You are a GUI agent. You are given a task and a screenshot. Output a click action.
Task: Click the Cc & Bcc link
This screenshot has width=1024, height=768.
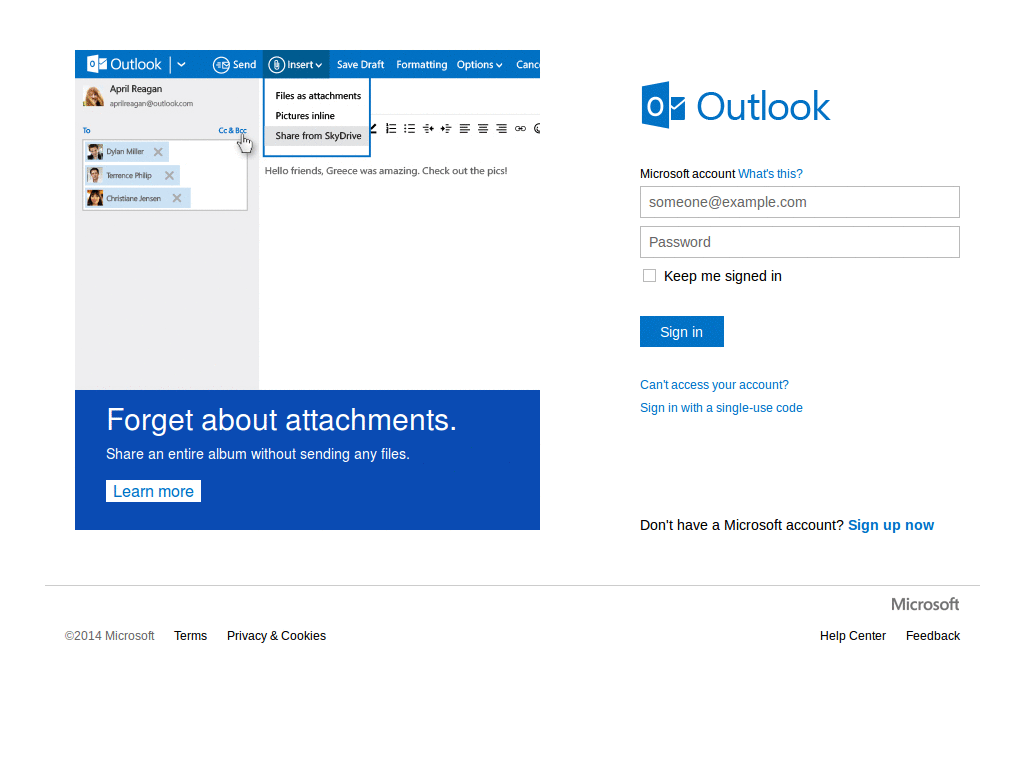coord(232,131)
